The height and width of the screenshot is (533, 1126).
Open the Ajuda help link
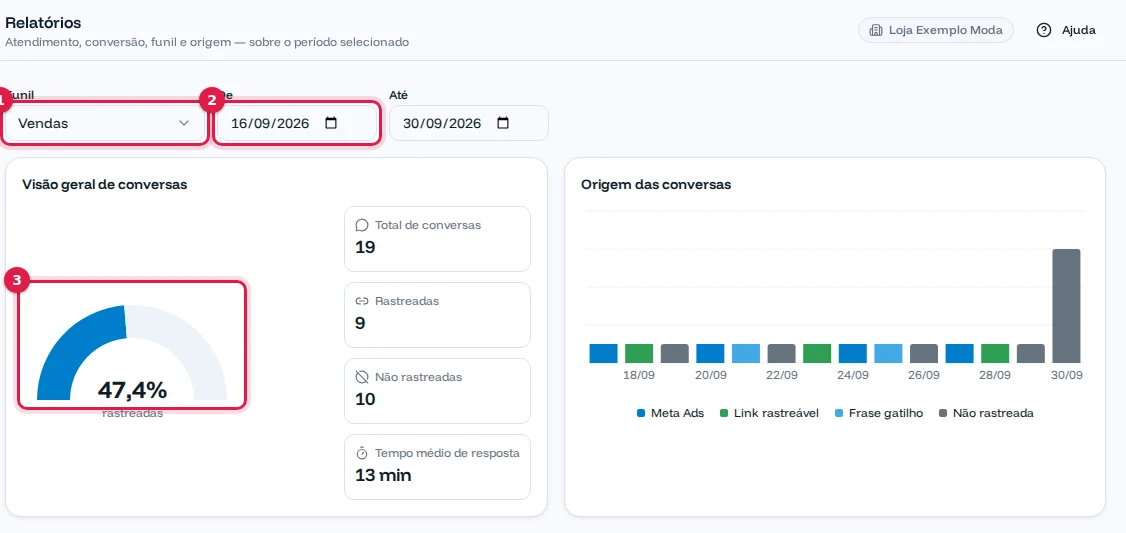tap(1066, 30)
